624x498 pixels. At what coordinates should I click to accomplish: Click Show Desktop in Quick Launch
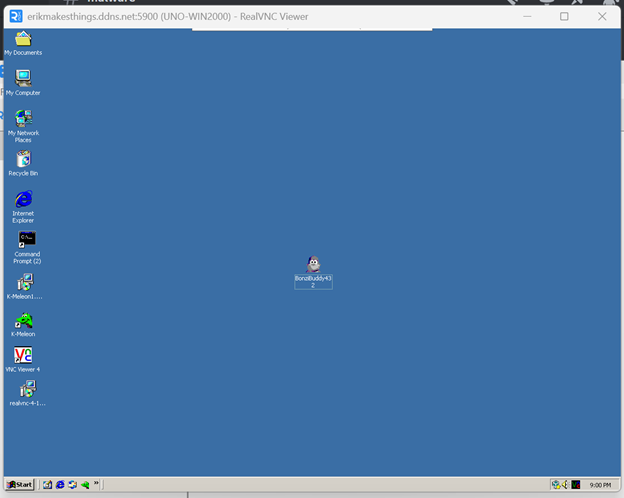(x=47, y=484)
